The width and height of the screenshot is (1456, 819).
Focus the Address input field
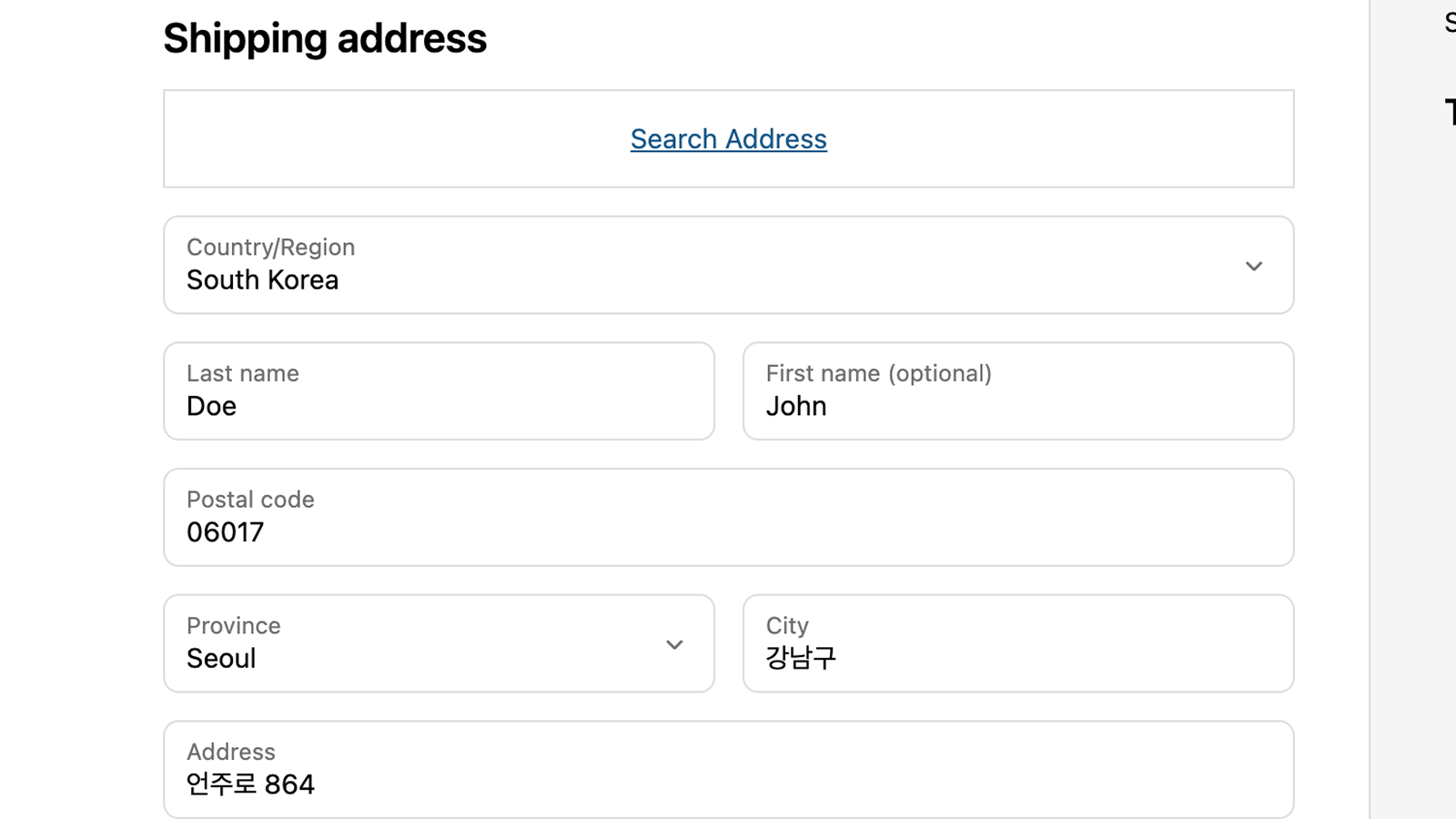(729, 770)
